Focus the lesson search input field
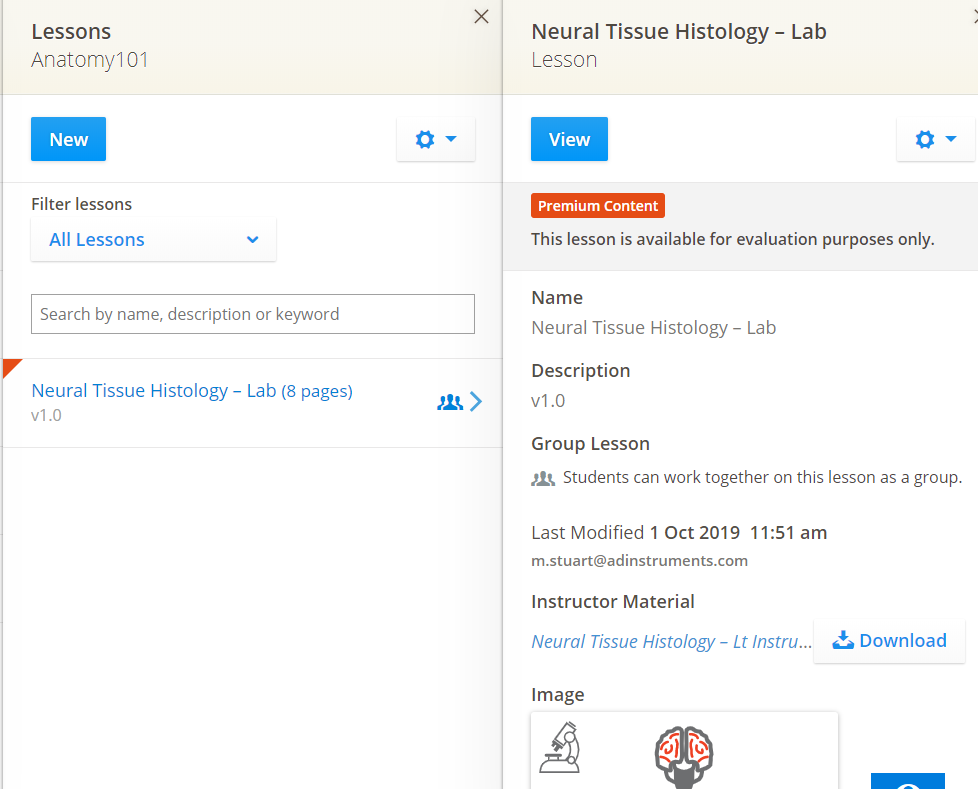Viewport: 978px width, 789px height. pos(253,314)
